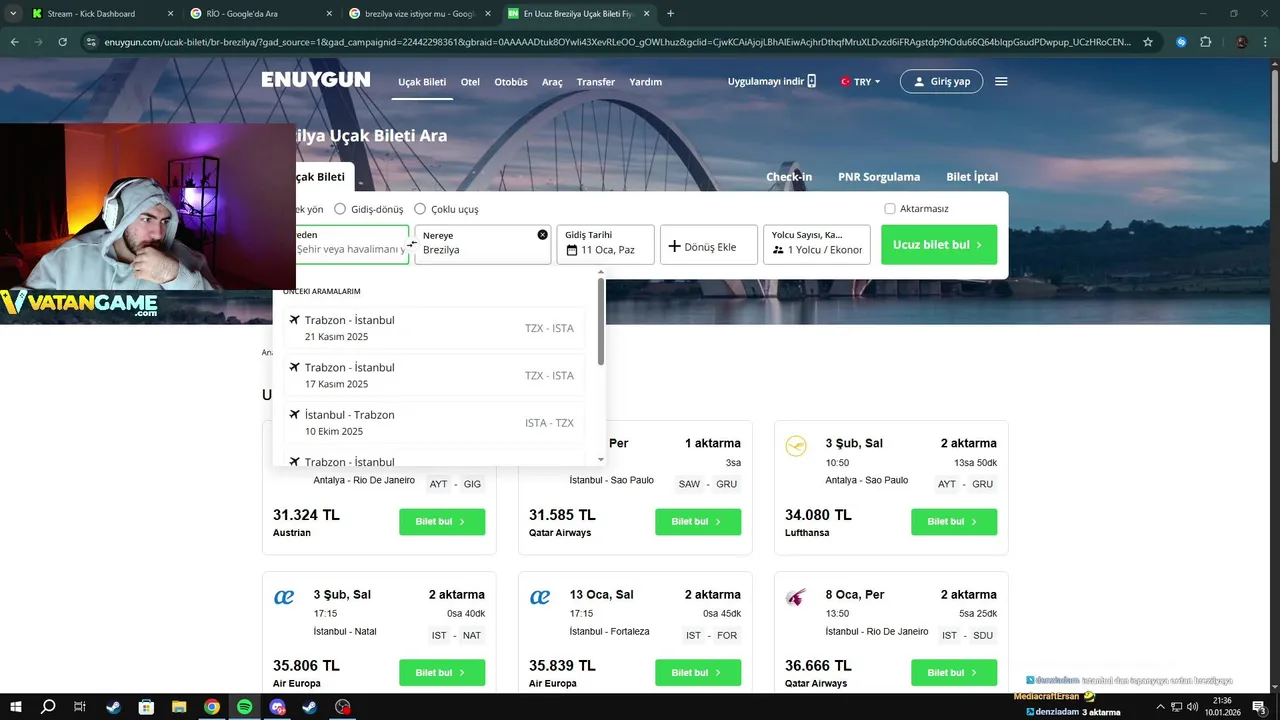This screenshot has height=720, width=1280.
Task: Open Microsoft Store from taskbar
Action: pyautogui.click(x=146, y=707)
